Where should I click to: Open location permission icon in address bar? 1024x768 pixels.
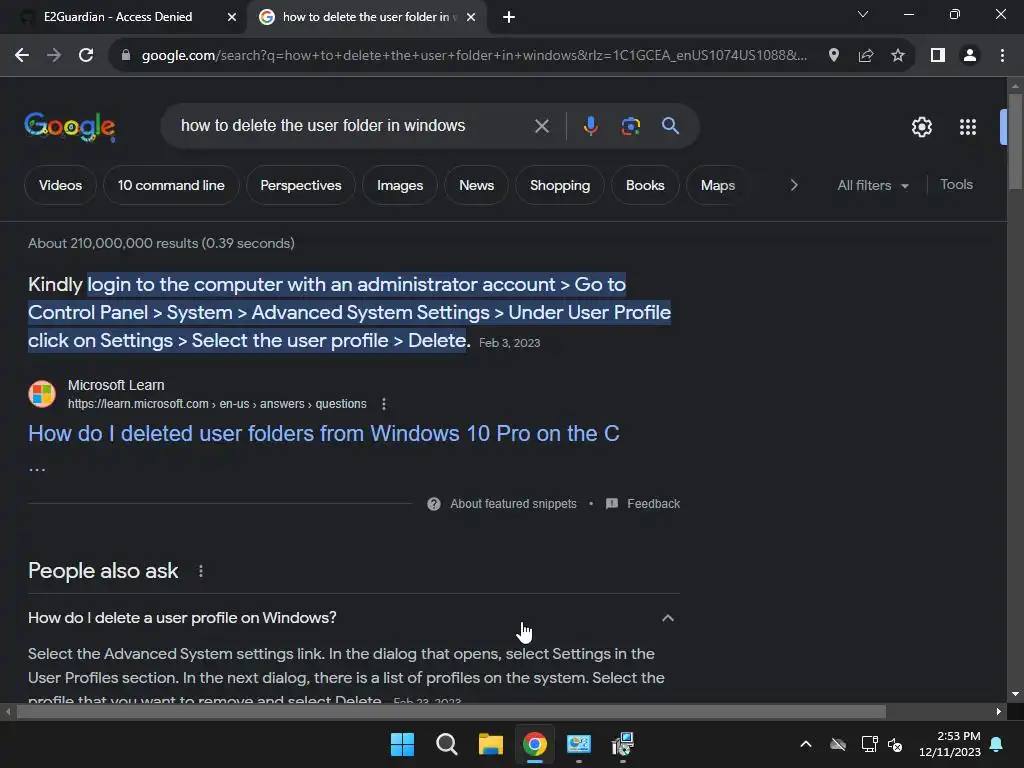tap(833, 56)
